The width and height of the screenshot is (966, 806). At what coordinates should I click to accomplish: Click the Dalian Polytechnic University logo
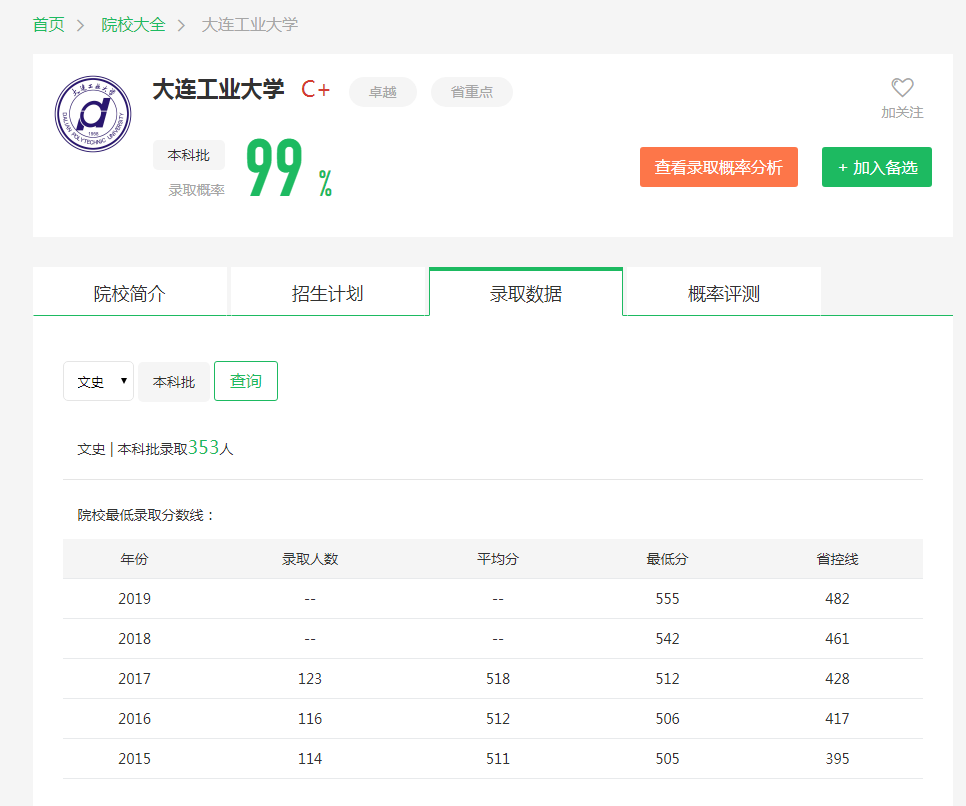93,114
